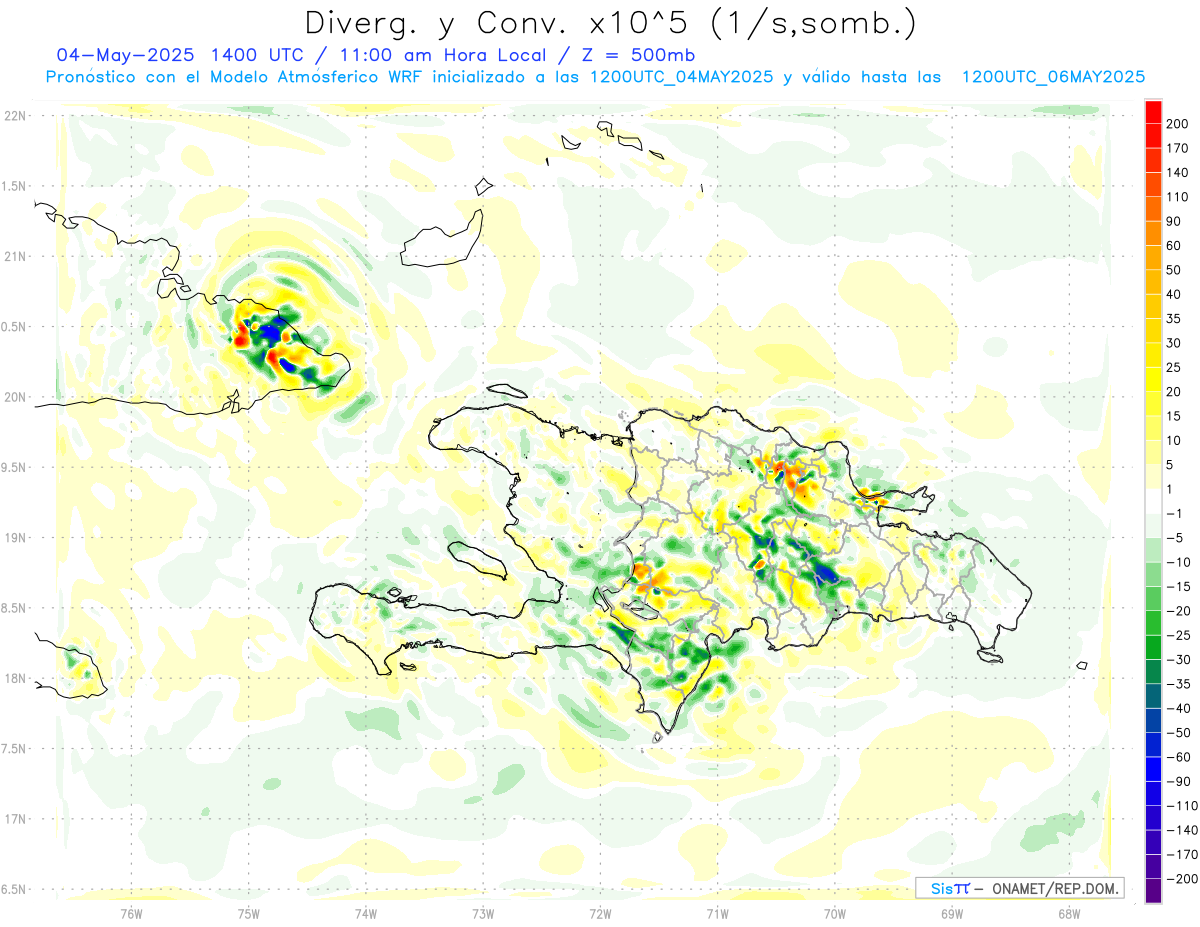Click the '21N' latitude label
This screenshot has height=927, width=1200.
click(15, 257)
